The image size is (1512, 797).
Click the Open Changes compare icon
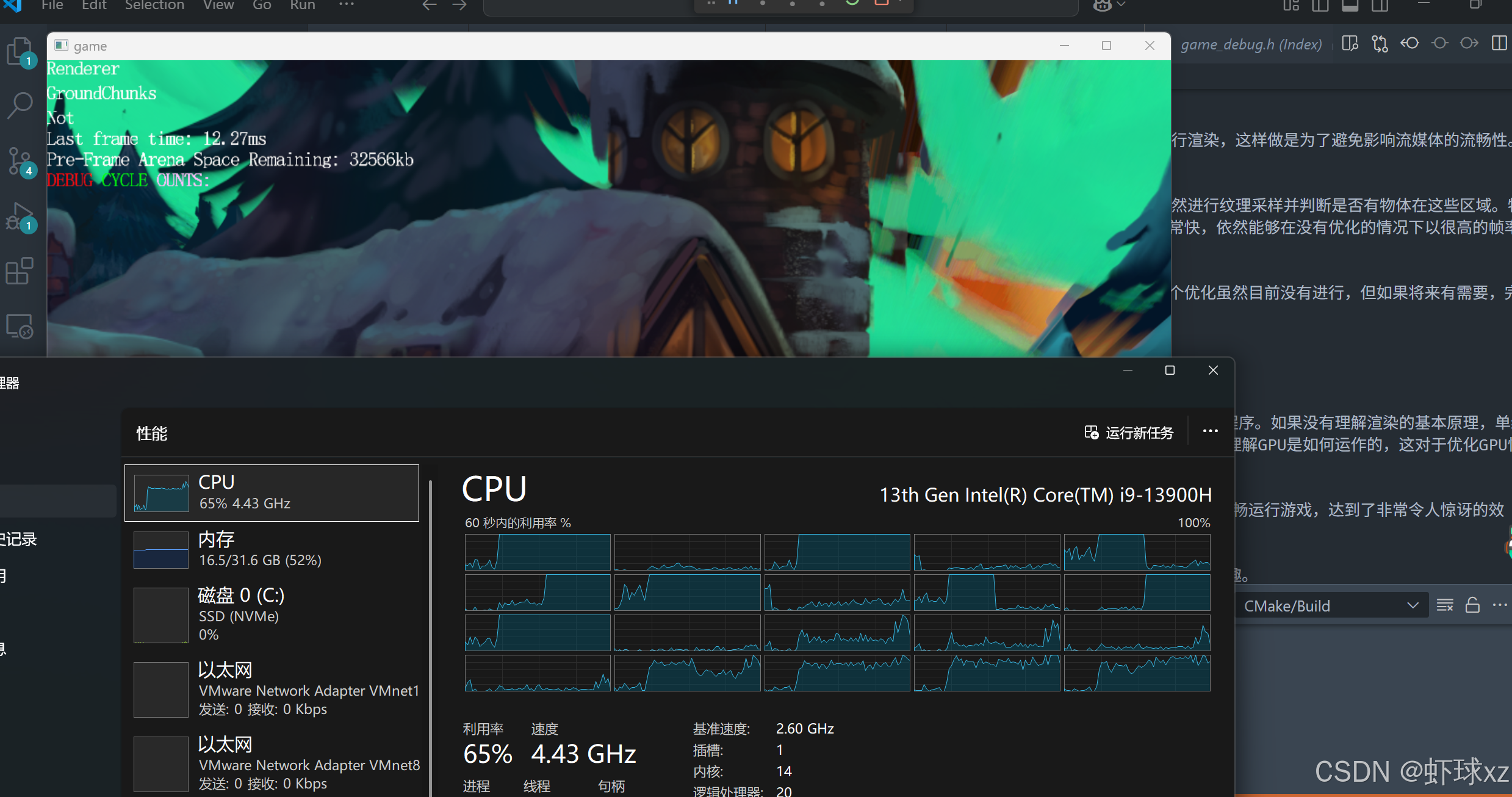coord(1380,44)
